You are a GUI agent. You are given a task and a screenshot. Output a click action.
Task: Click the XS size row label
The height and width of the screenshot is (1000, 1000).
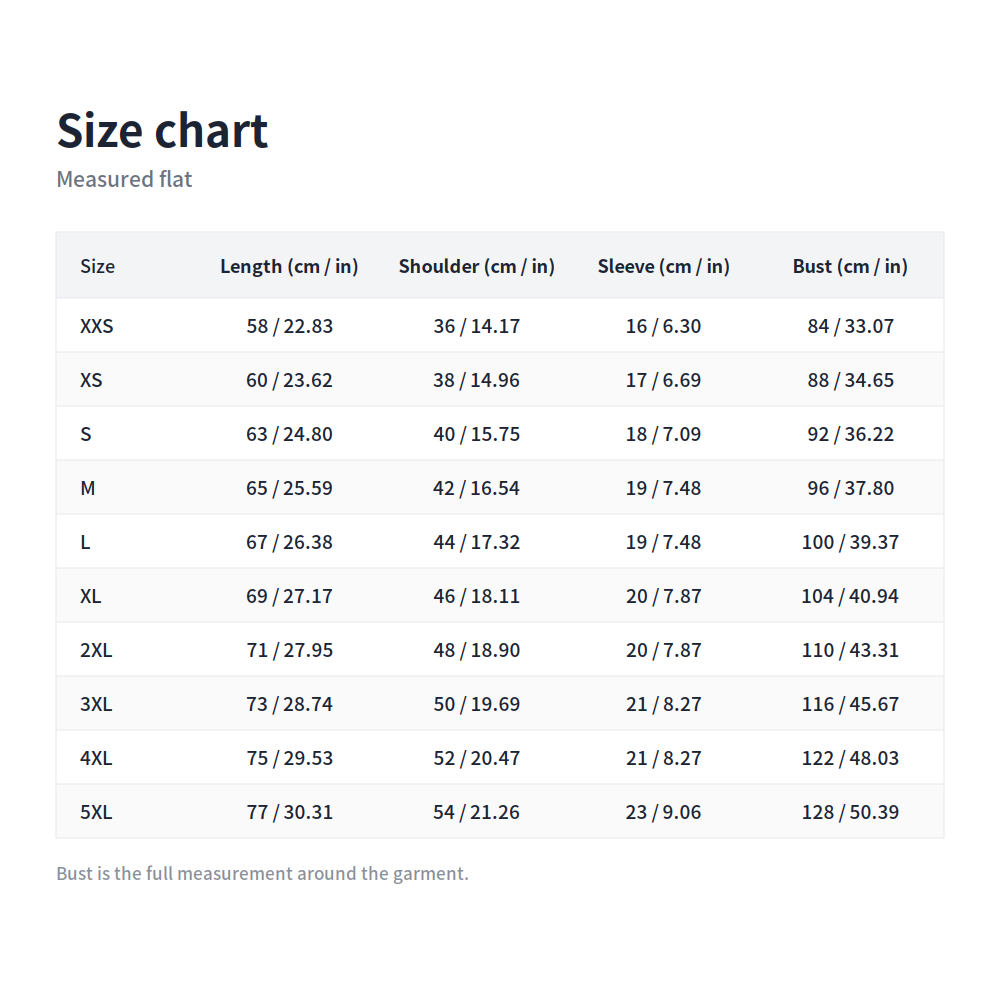click(x=91, y=380)
